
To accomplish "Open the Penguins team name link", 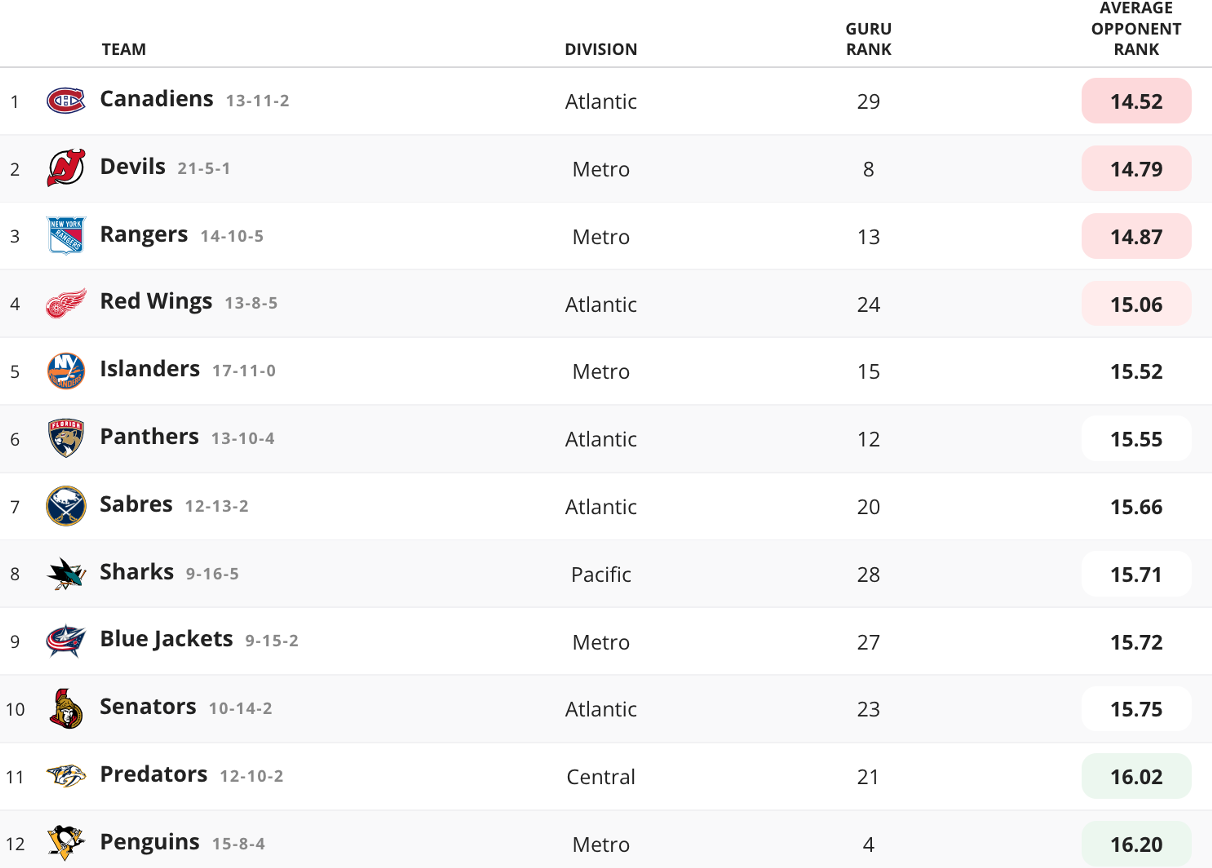I will (150, 842).
